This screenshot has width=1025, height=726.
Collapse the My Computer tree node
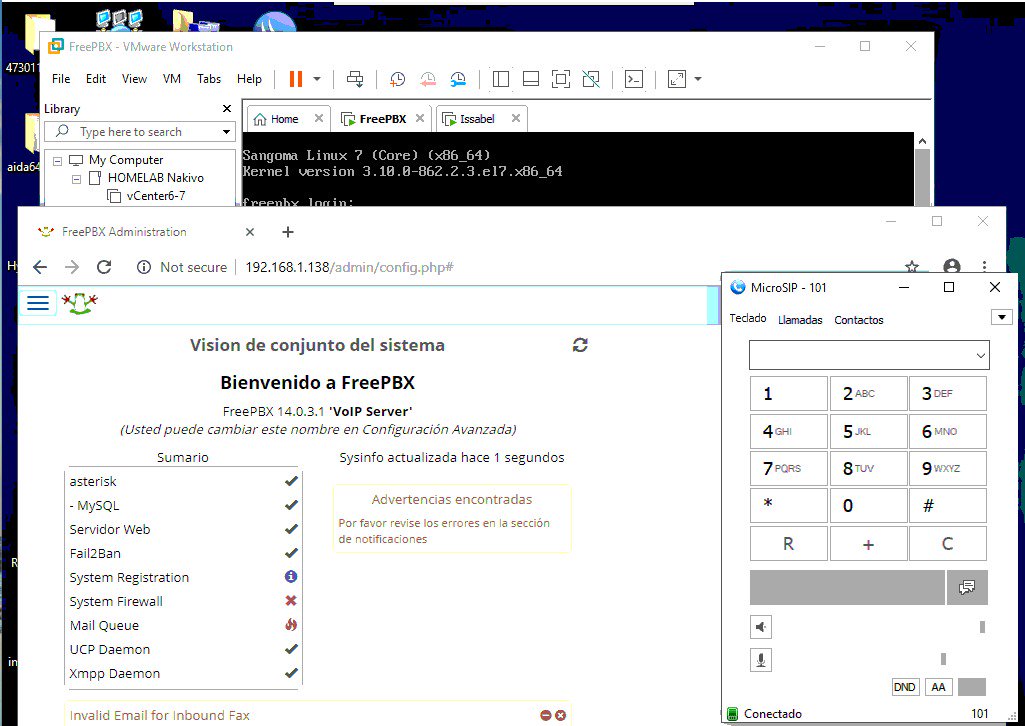tap(58, 160)
